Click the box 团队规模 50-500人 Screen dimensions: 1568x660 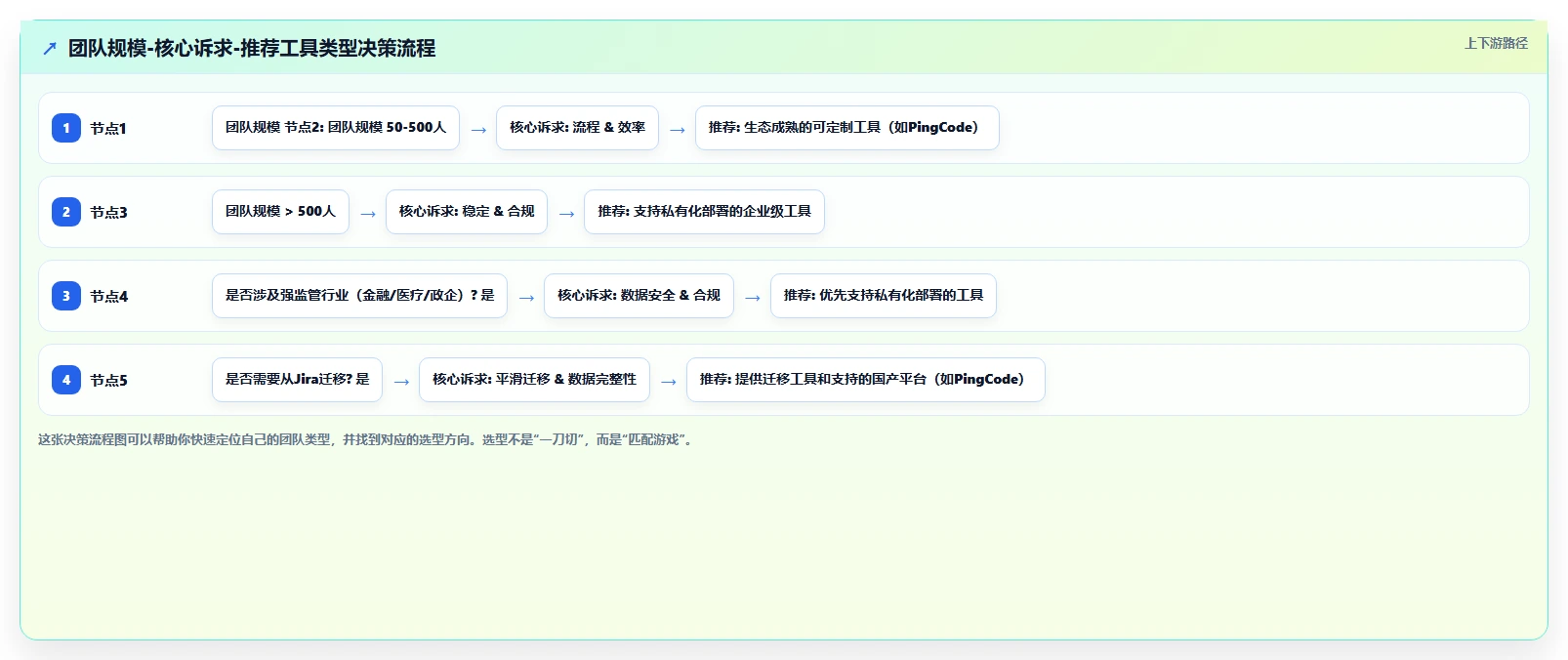point(336,128)
